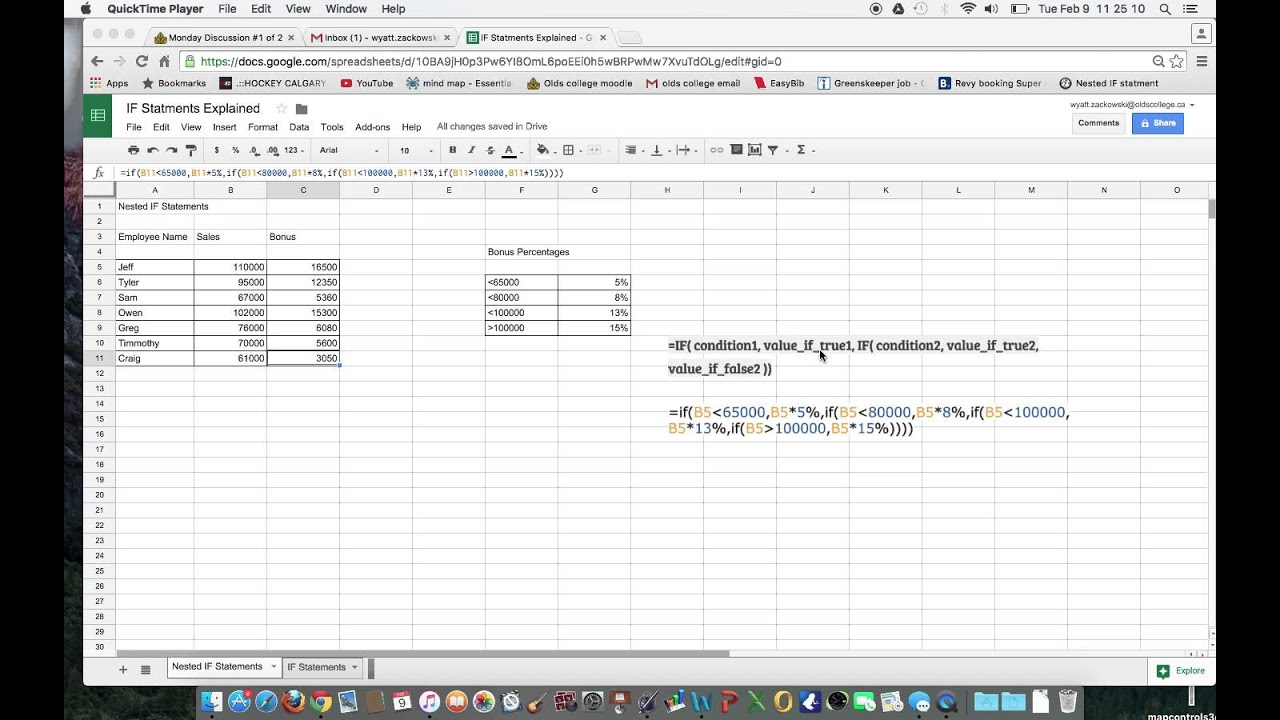The image size is (1280, 720).
Task: Click the Print icon in Sheets toolbar
Action: coord(133,150)
